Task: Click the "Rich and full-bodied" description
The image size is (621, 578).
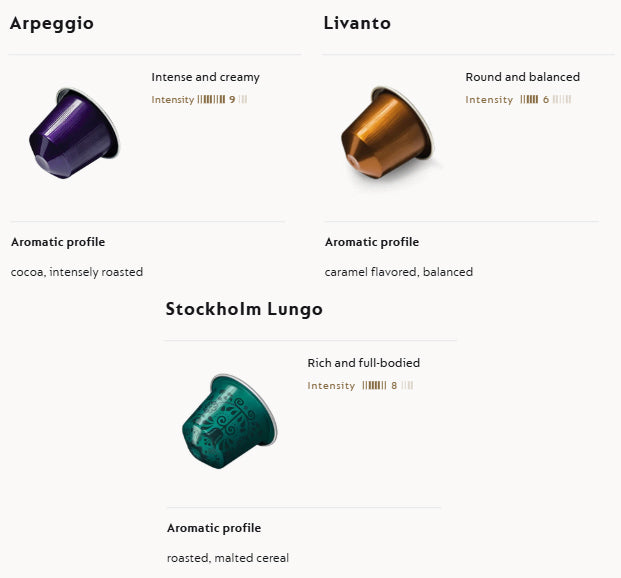Action: (x=363, y=363)
